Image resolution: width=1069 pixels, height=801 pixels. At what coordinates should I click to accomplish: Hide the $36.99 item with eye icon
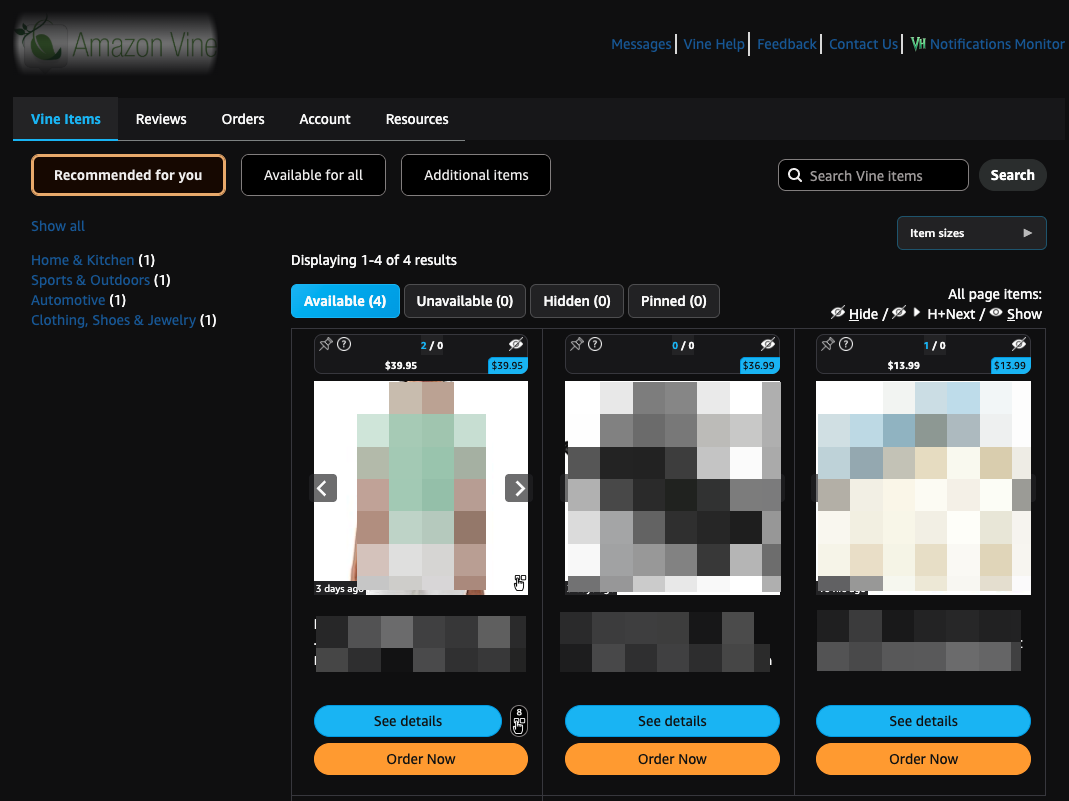[x=767, y=345]
